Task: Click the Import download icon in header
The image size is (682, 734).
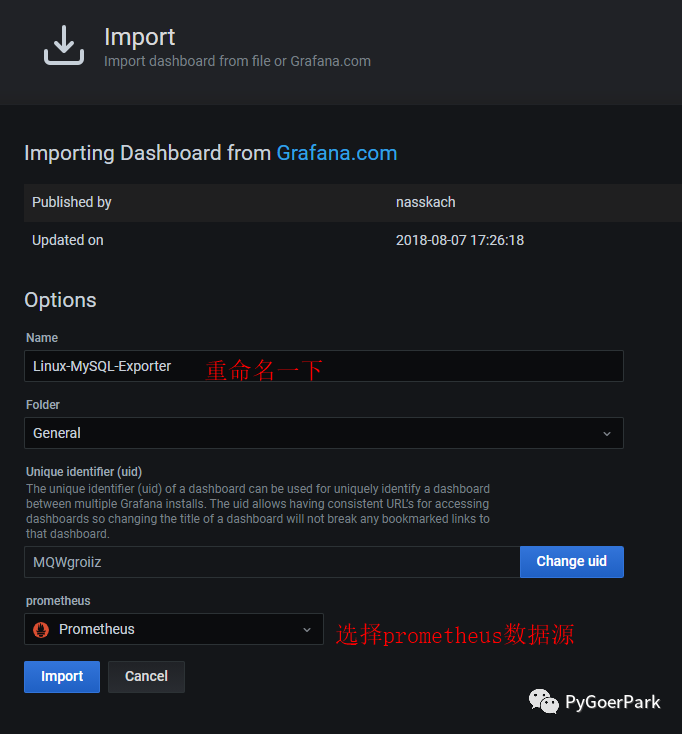Action: [64, 45]
